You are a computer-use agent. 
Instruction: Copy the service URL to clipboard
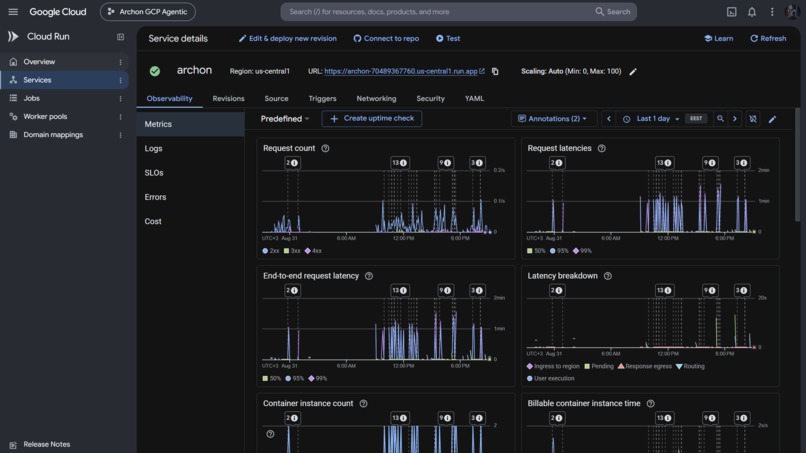495,71
